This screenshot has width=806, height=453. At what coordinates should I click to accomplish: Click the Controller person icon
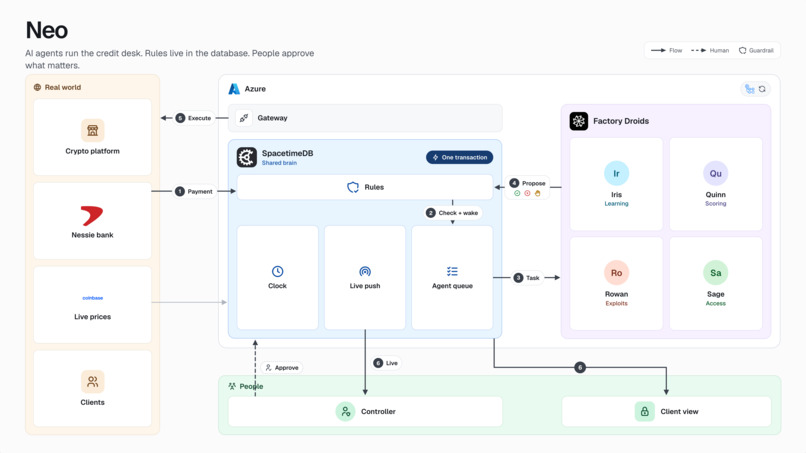point(345,411)
